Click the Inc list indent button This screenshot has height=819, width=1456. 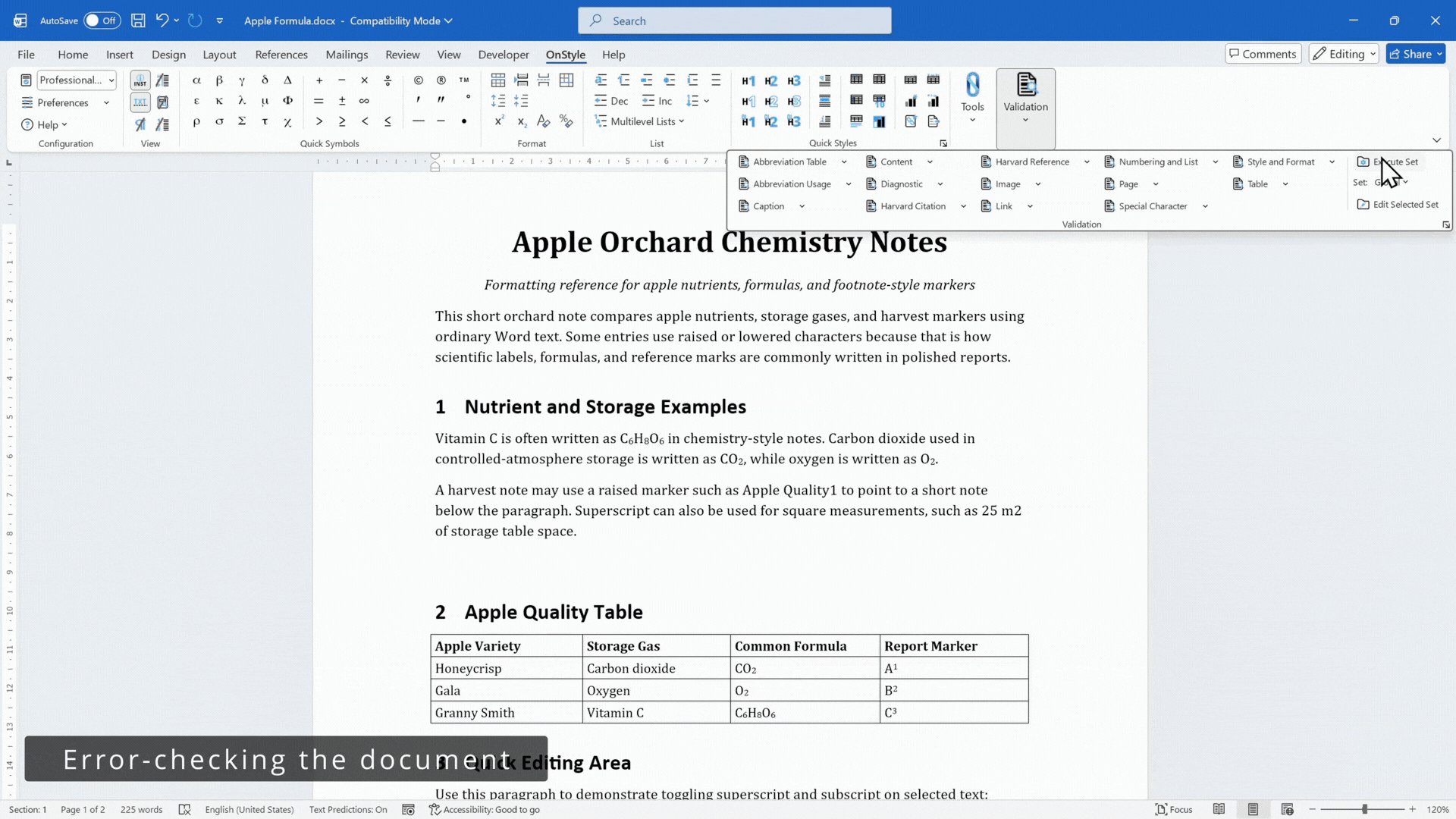tap(657, 101)
